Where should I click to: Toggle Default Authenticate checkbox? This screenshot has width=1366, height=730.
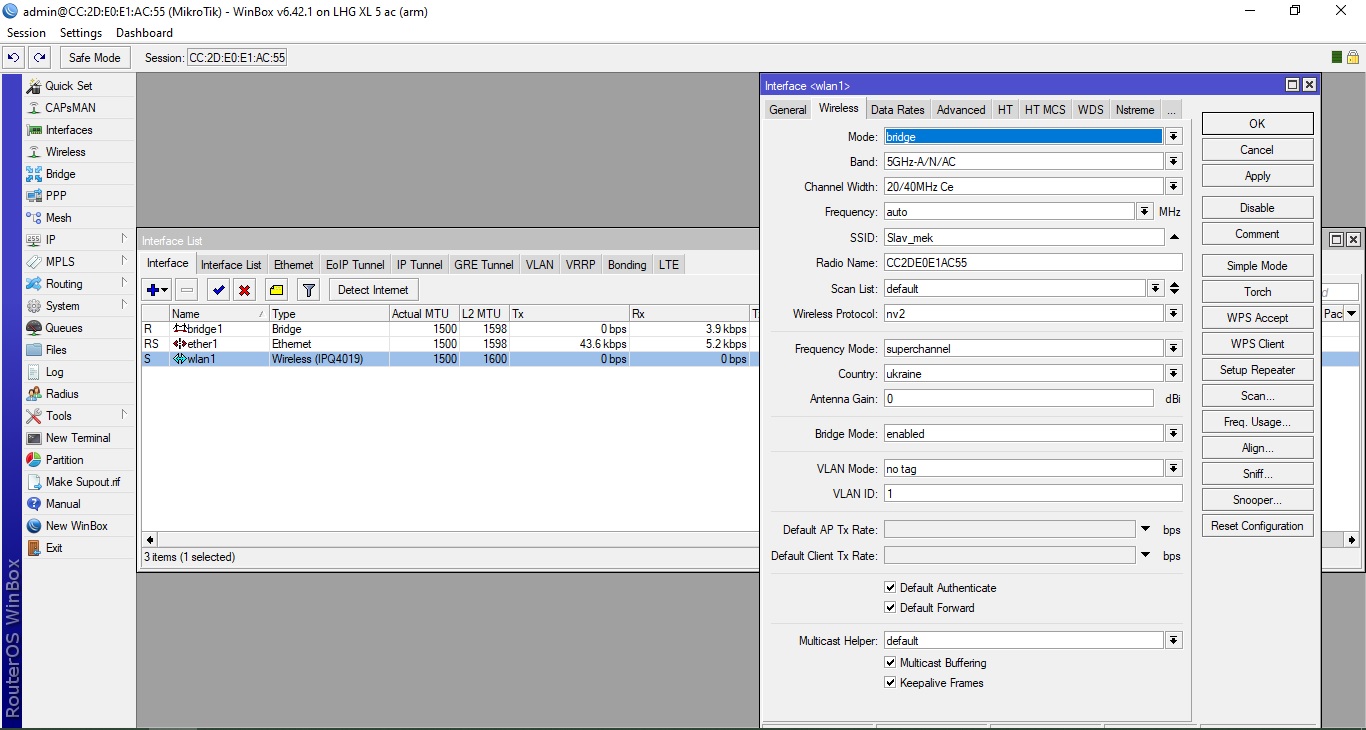click(890, 588)
